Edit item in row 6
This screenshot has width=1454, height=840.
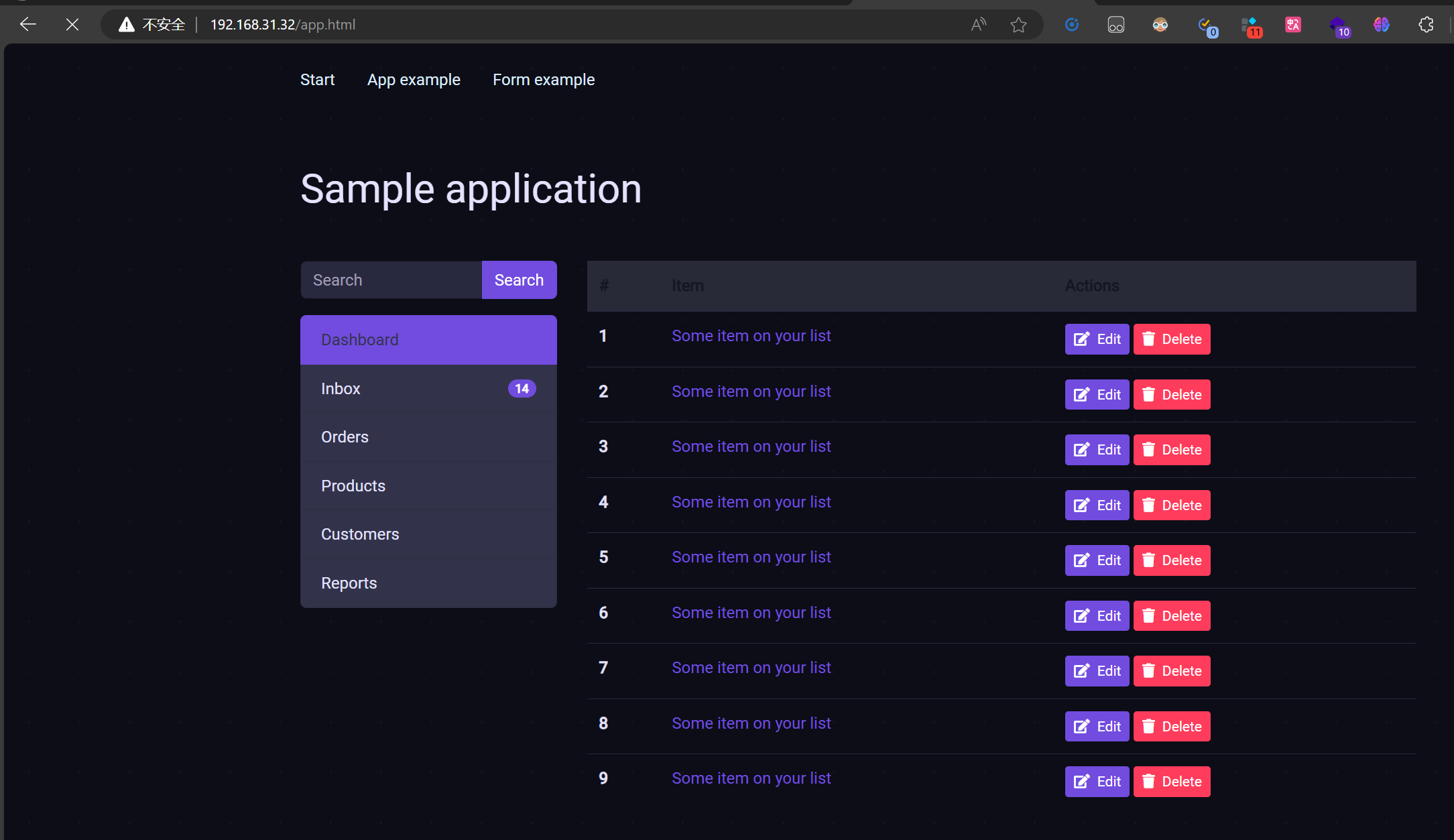[x=1097, y=616]
